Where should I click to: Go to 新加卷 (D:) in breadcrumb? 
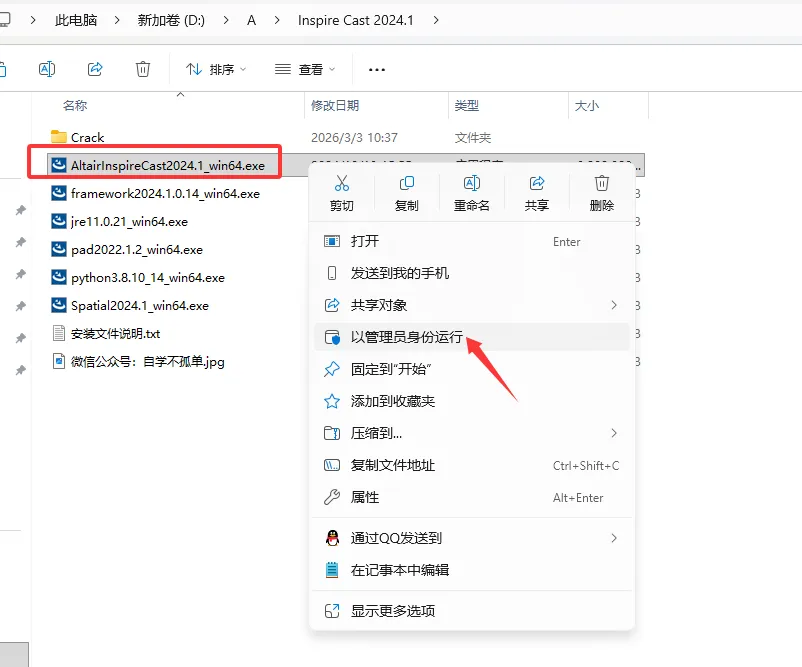point(171,20)
